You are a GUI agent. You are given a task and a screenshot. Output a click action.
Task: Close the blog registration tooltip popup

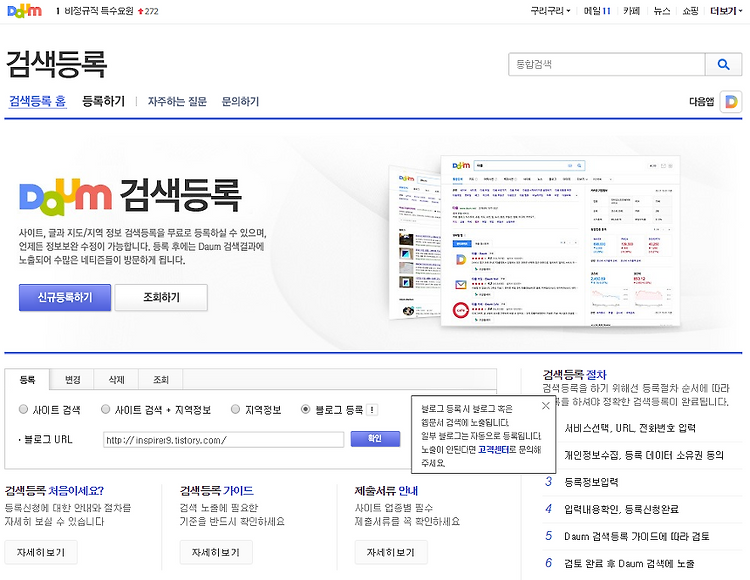pos(545,406)
